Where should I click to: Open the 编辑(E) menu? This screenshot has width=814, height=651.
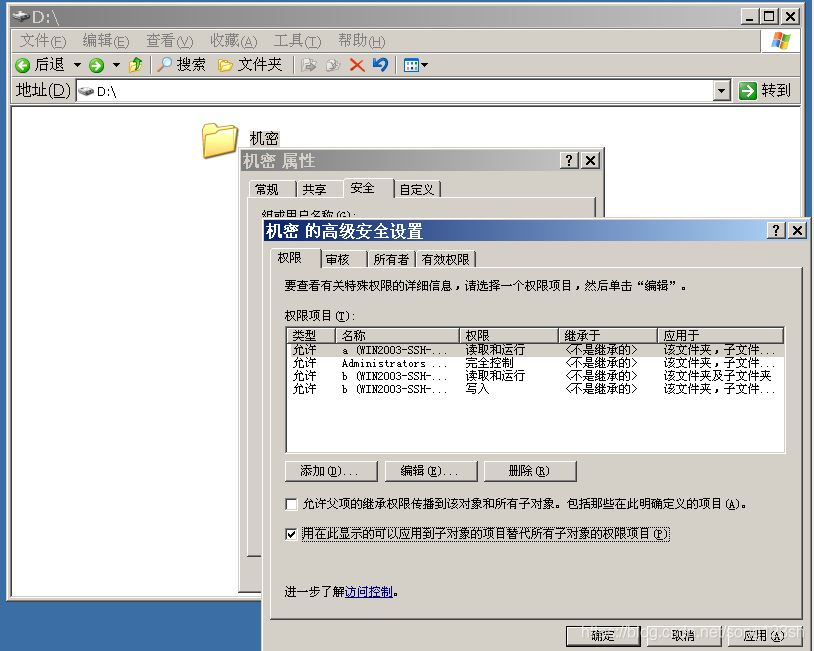pos(105,40)
